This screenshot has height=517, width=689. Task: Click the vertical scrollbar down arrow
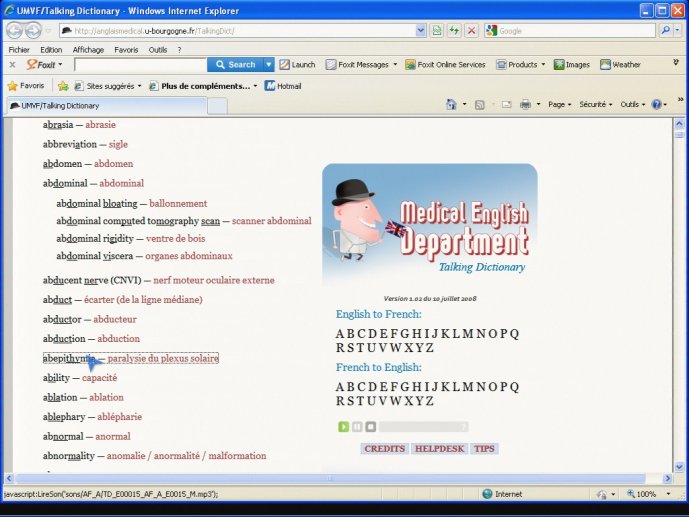coord(679,467)
